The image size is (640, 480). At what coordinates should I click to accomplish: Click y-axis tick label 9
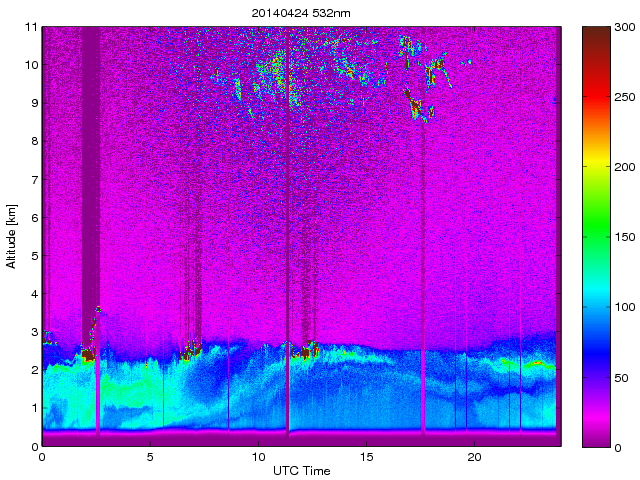(33, 103)
